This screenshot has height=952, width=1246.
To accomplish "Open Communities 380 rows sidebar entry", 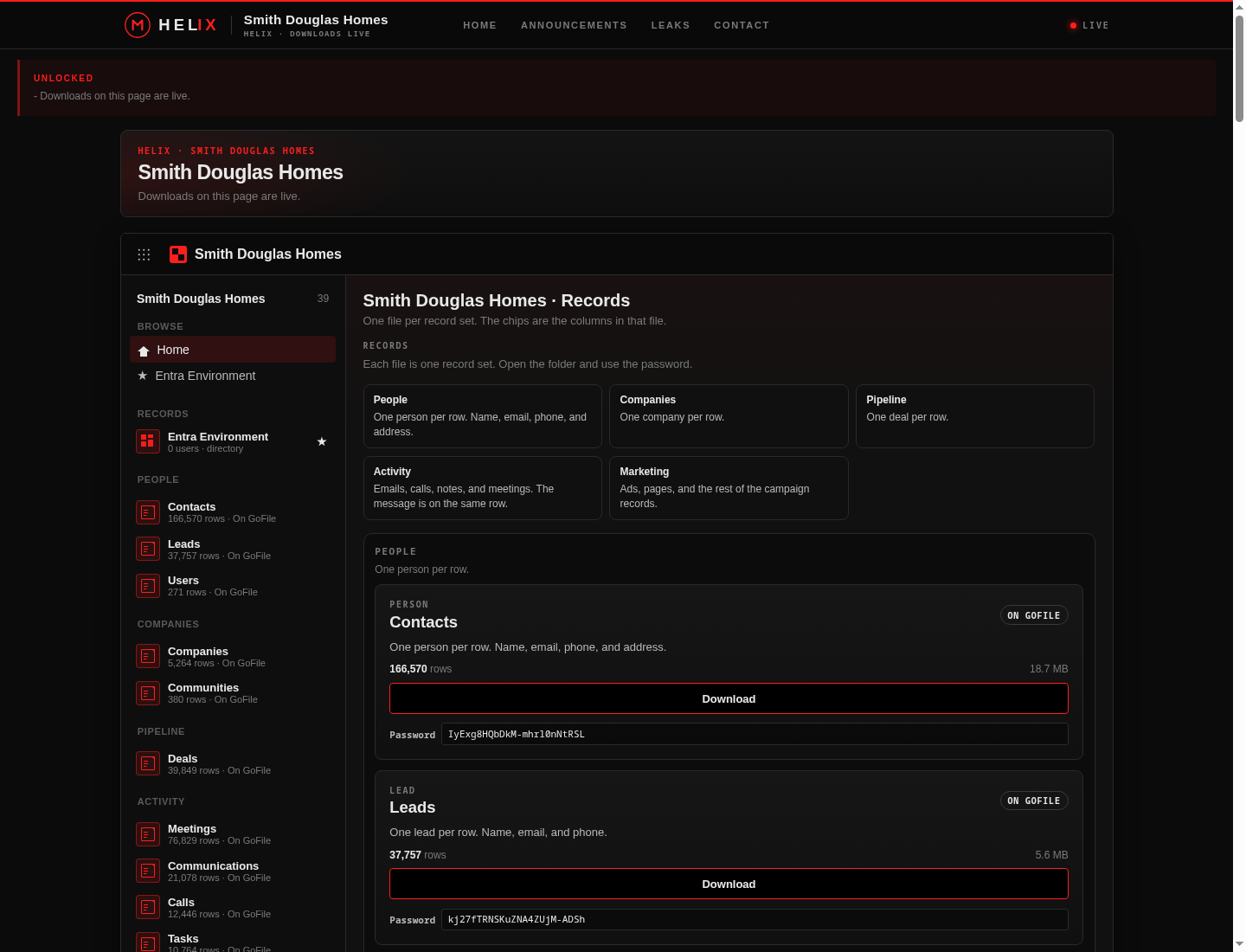I will coord(233,693).
